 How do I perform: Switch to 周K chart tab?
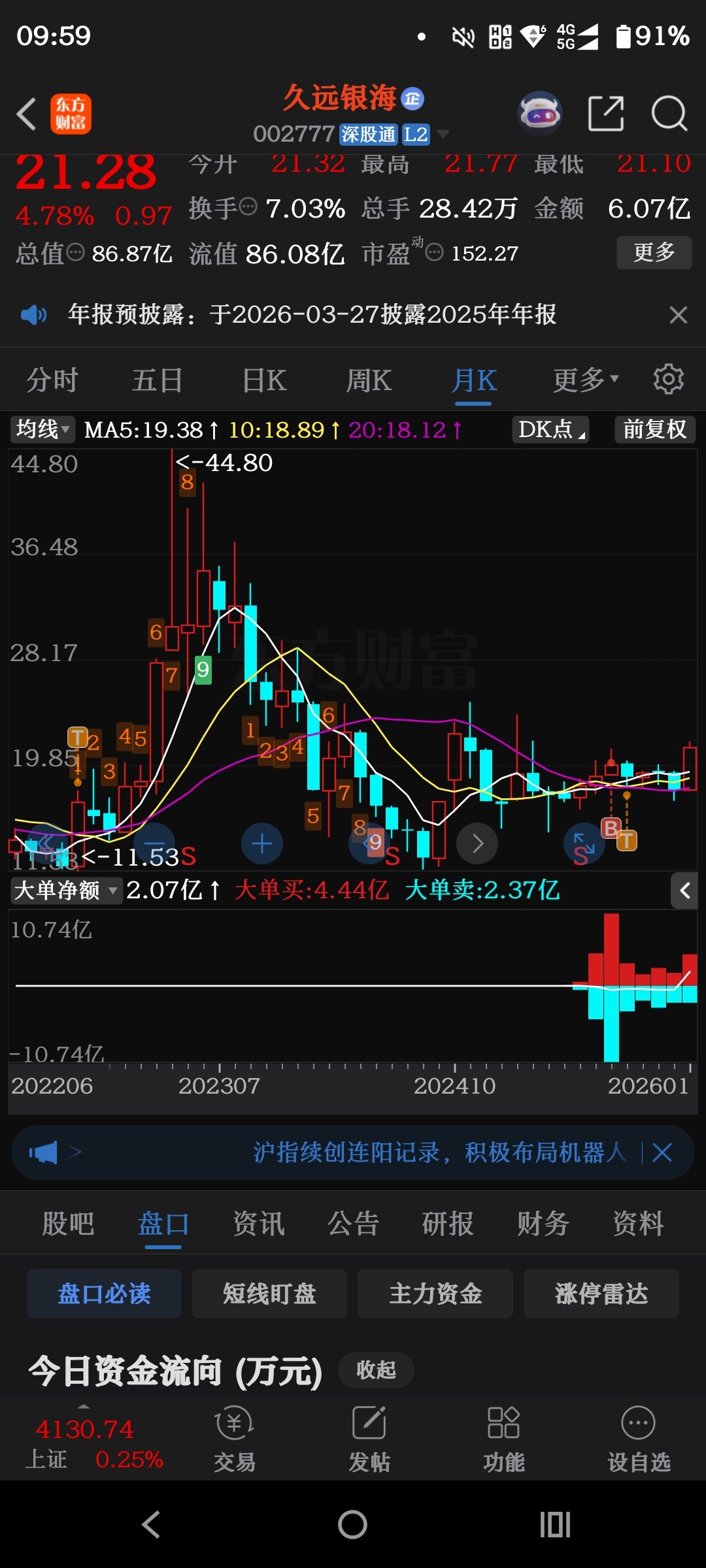pos(369,380)
